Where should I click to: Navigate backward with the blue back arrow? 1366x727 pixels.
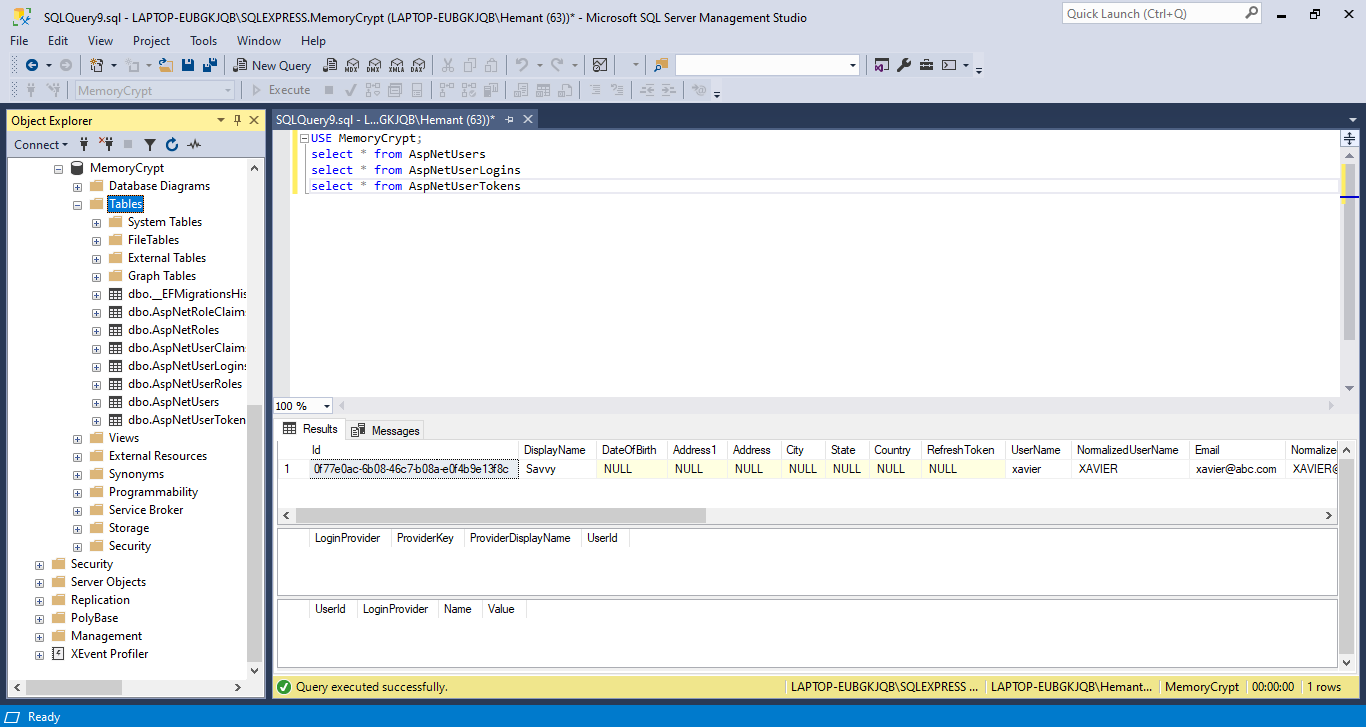(x=32, y=65)
